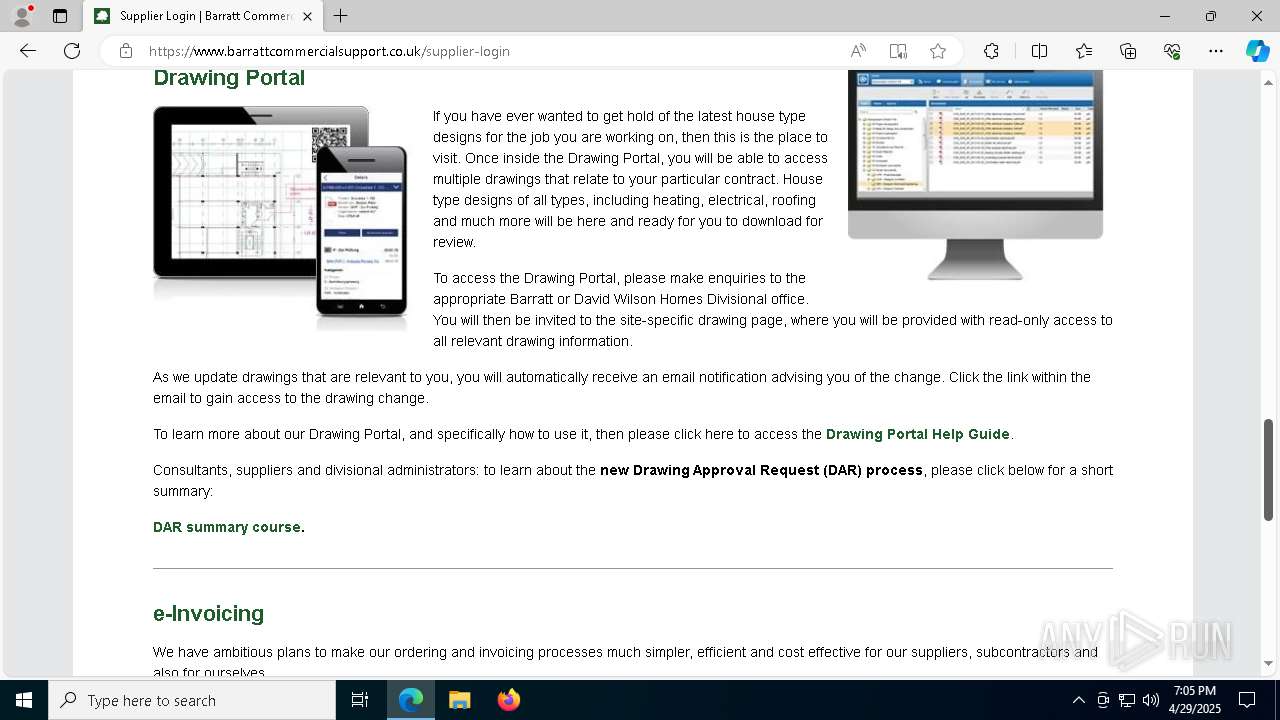Viewport: 1280px width, 720px height.
Task: Open the Extensions puzzle icon
Action: point(991,51)
